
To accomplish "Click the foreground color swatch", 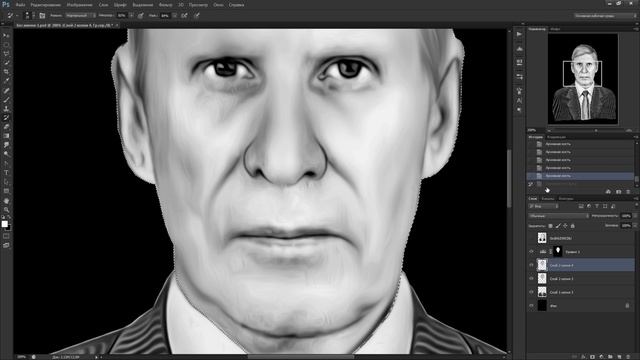I will (x=4, y=224).
